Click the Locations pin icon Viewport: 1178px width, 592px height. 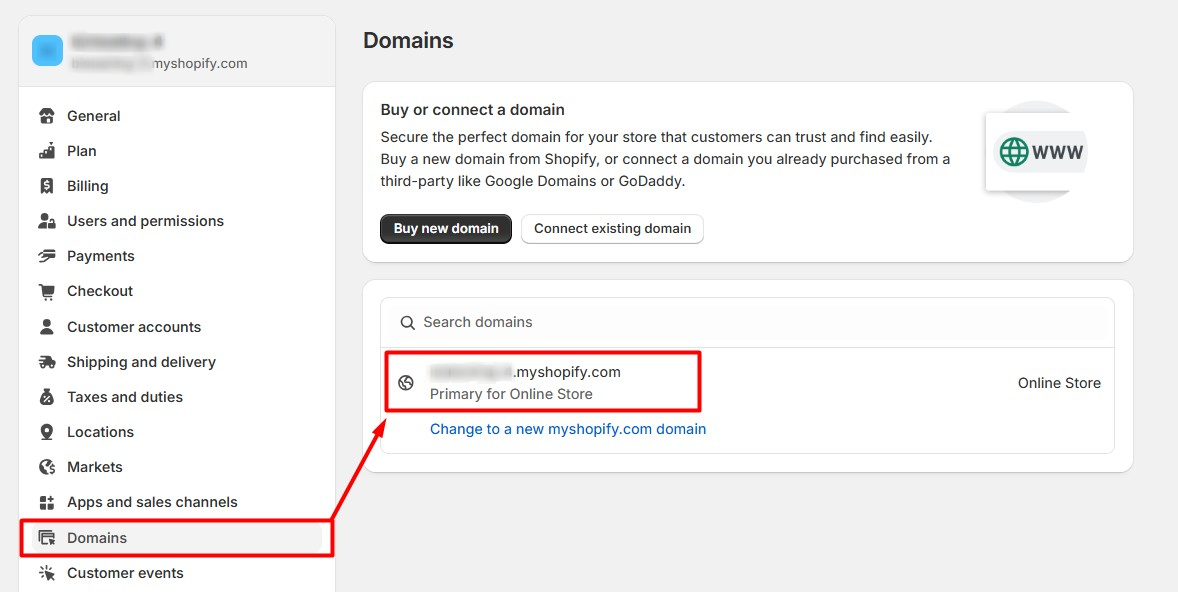click(x=47, y=432)
